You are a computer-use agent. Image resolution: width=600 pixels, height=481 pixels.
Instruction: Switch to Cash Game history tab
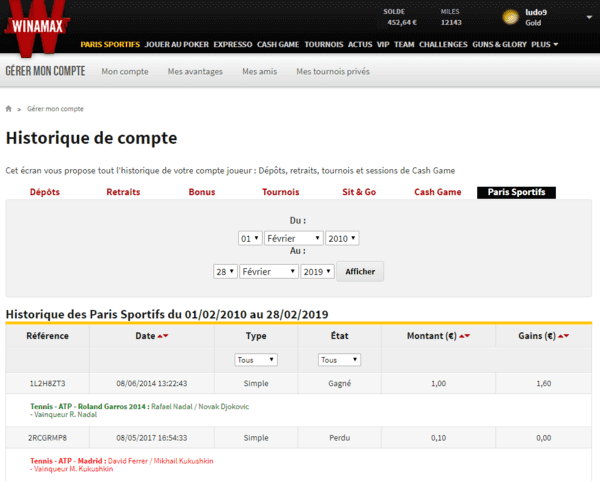[438, 192]
